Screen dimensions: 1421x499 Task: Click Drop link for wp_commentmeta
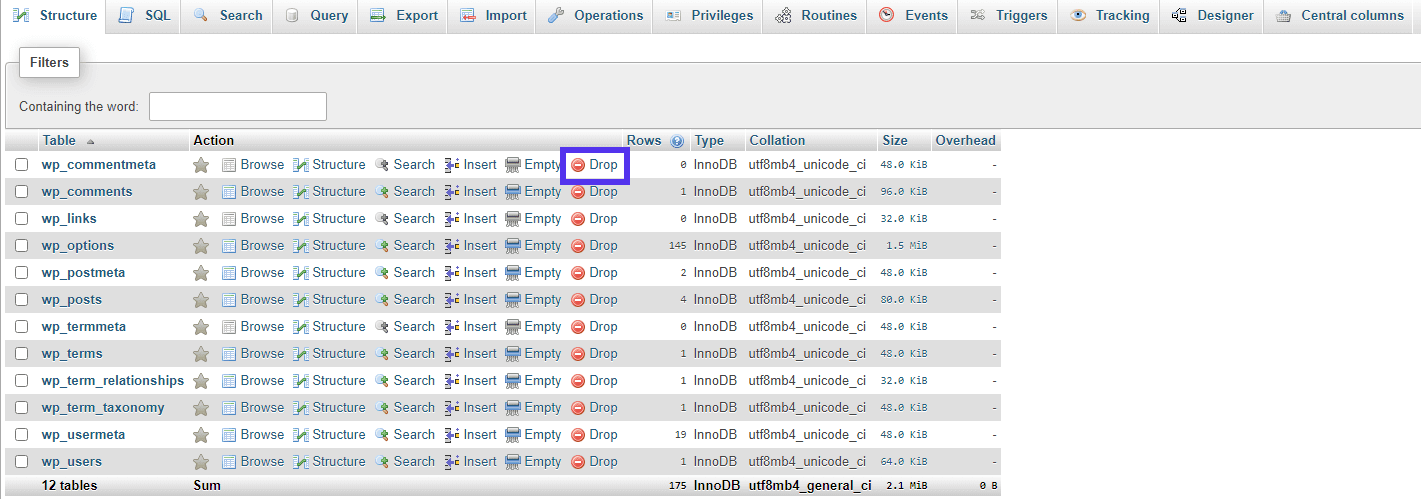(x=603, y=165)
